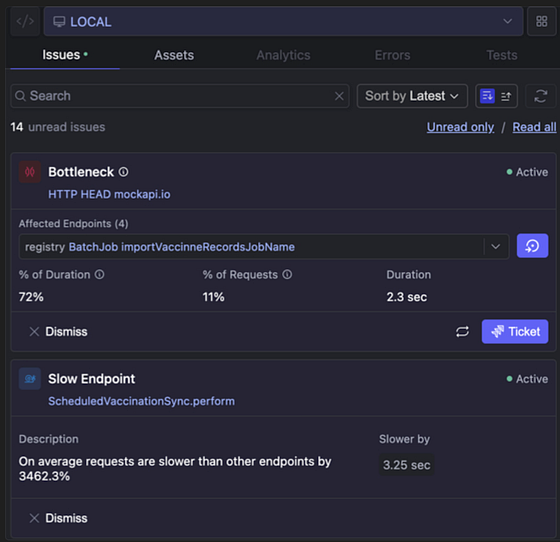
Task: Click the endpoint history trace button
Action: (532, 246)
